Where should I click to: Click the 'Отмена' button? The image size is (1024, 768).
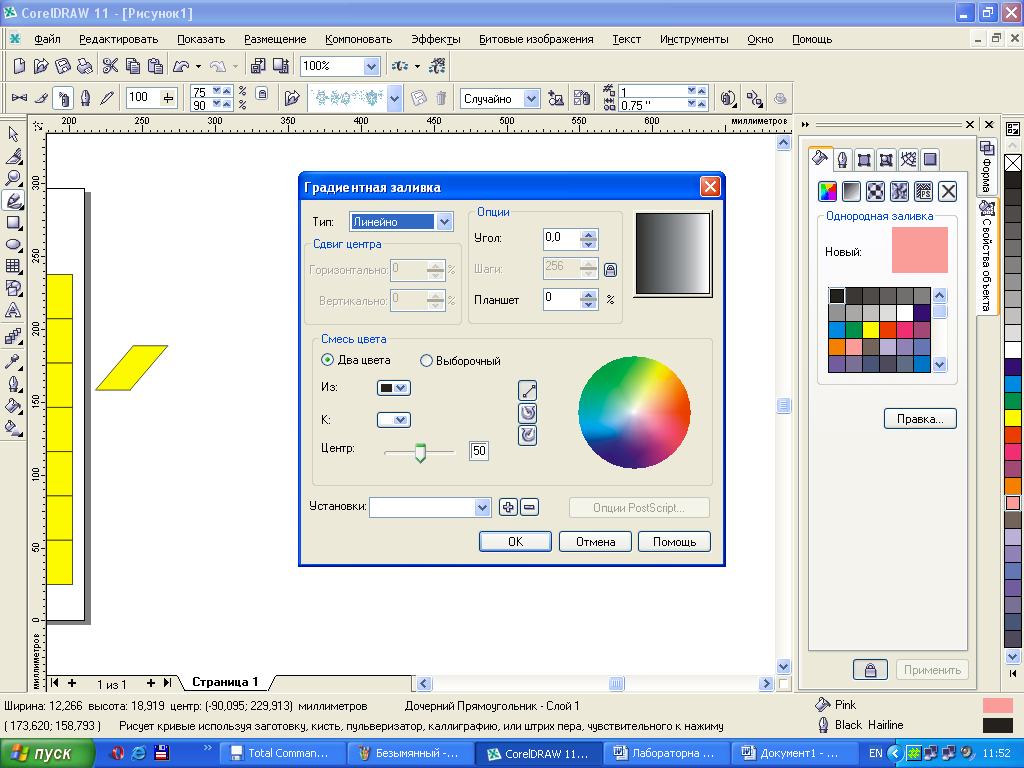[596, 541]
